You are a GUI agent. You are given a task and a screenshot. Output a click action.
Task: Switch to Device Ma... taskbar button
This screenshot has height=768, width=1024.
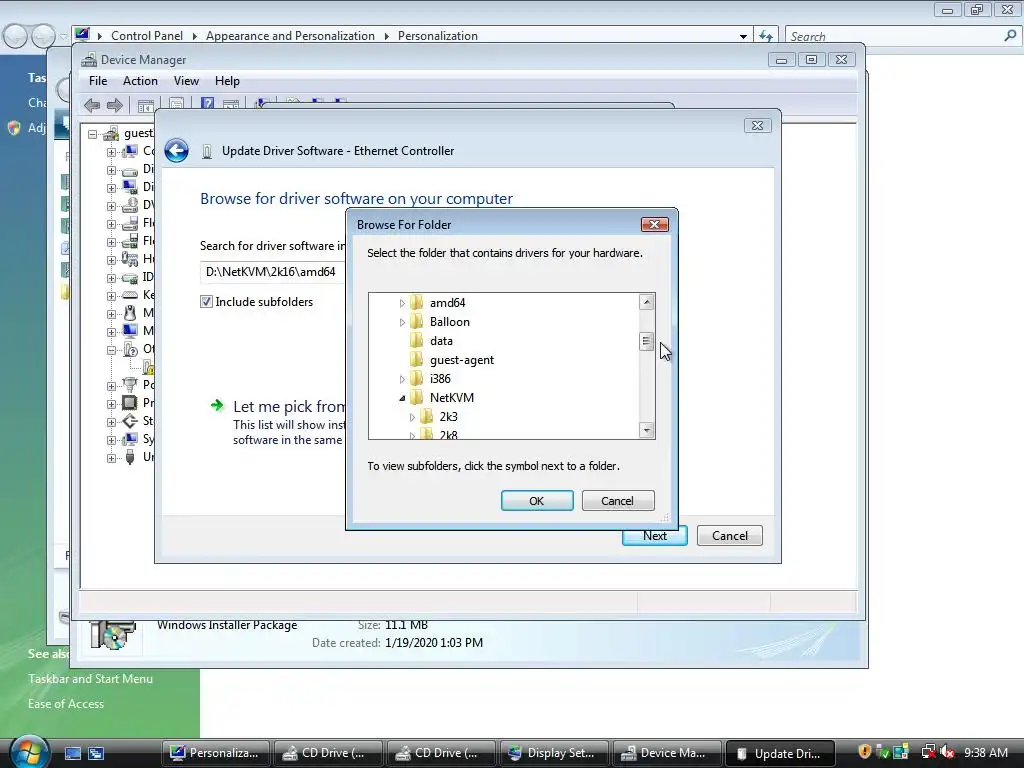click(667, 753)
